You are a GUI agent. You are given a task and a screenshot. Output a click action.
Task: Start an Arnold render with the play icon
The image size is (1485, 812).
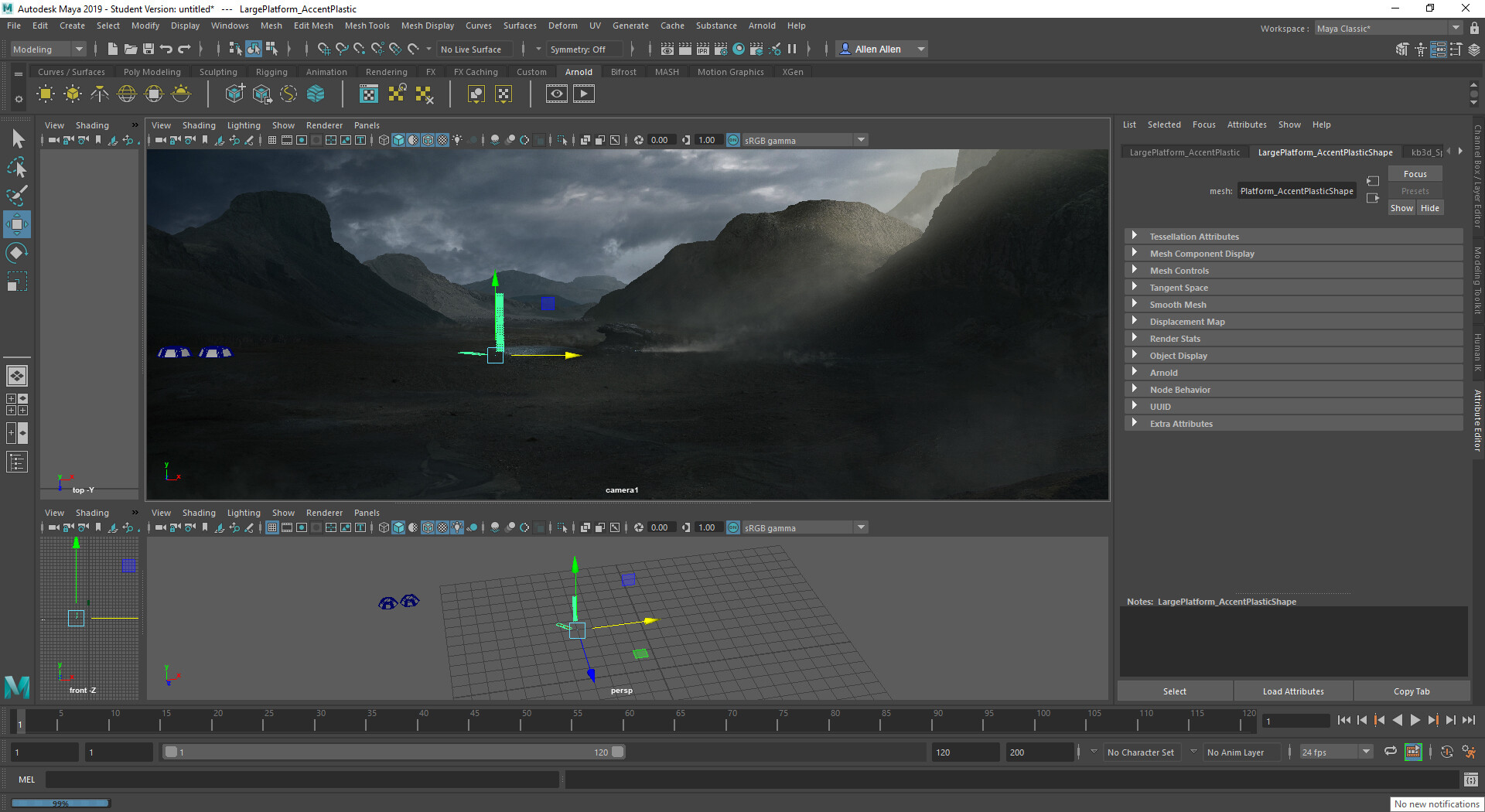point(584,94)
